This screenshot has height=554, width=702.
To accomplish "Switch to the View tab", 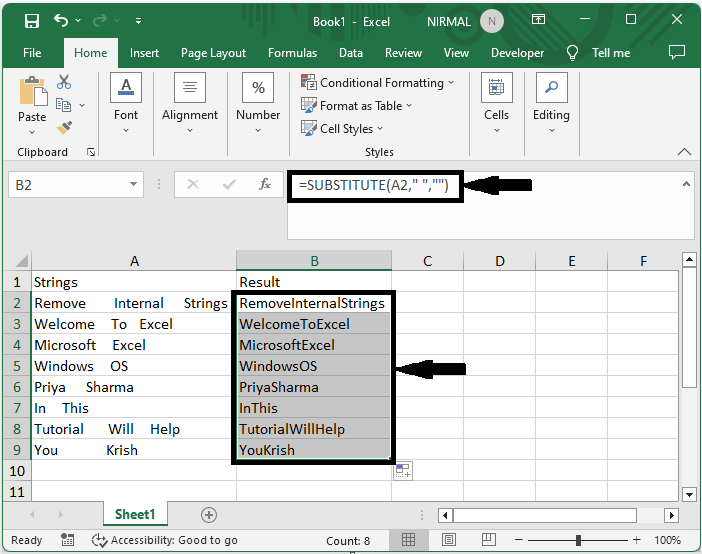I will tap(456, 53).
